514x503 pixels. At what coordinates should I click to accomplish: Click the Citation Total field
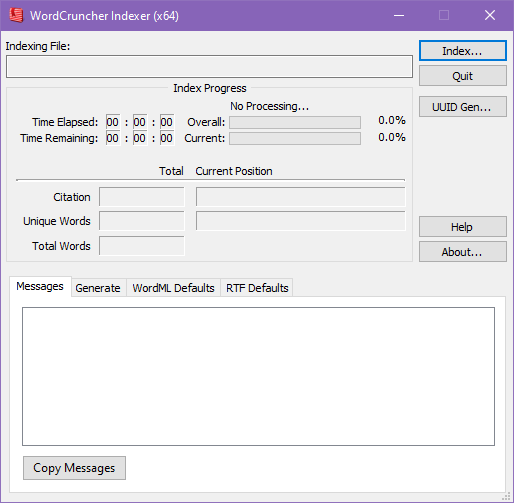pyautogui.click(x=142, y=197)
